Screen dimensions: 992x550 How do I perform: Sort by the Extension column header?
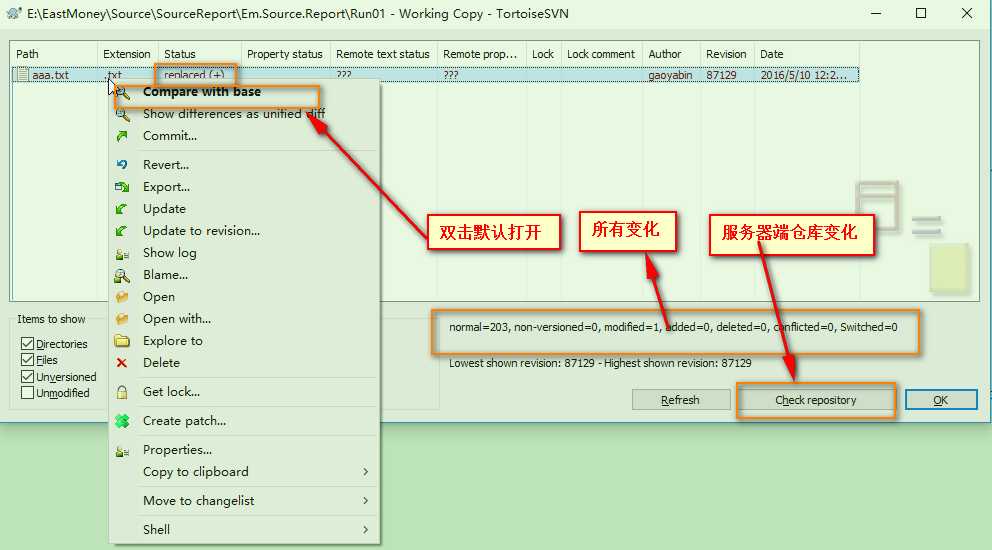(127, 54)
